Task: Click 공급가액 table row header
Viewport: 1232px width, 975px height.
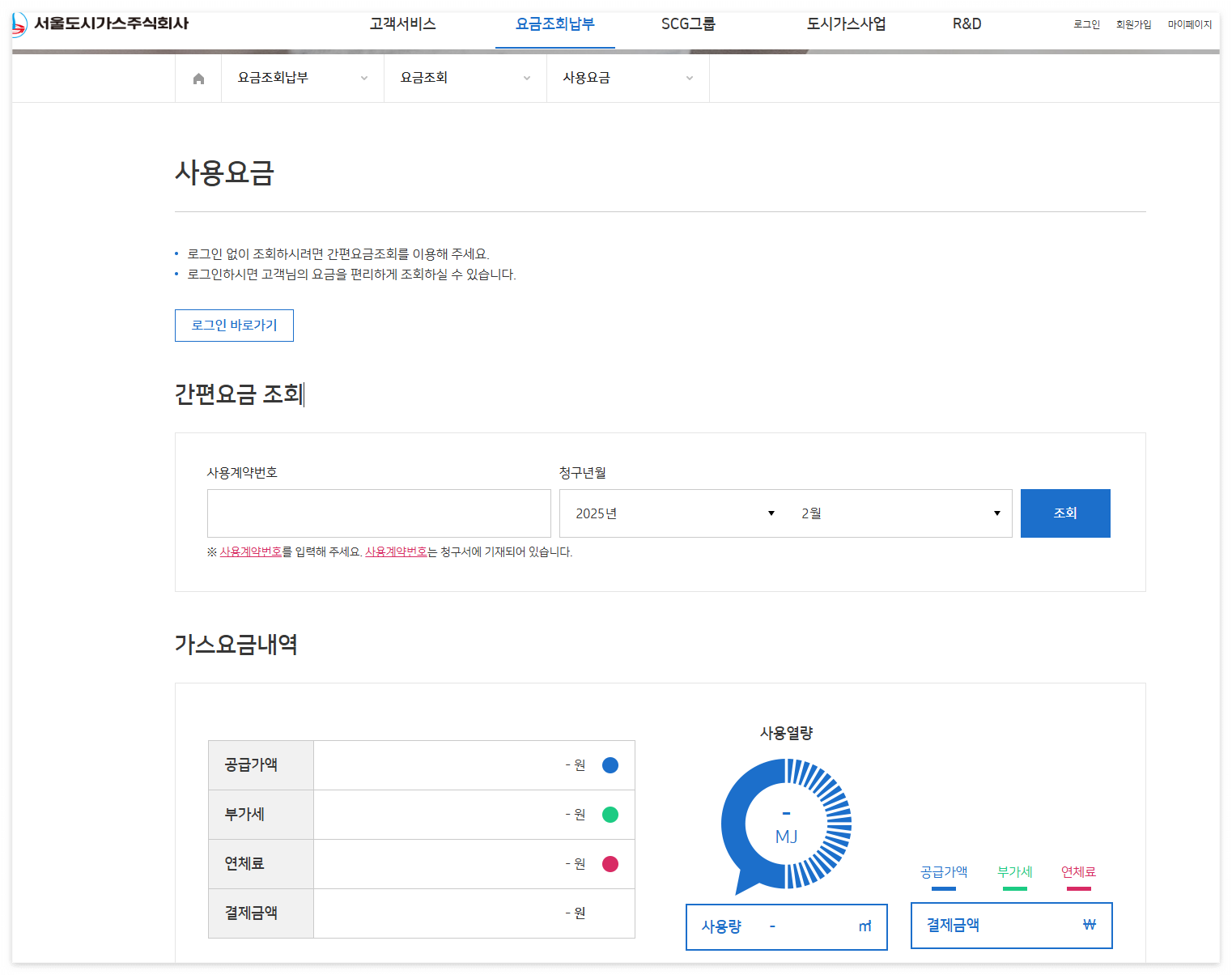Action: tap(261, 765)
